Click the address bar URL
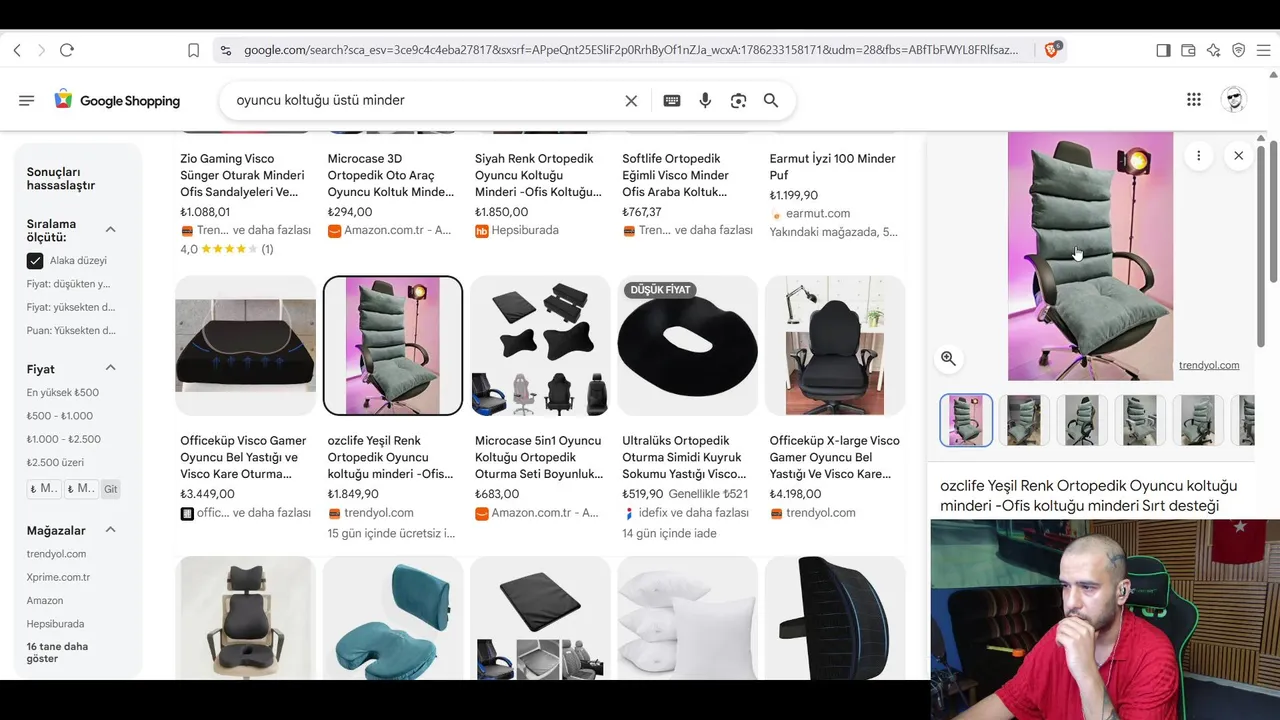The height and width of the screenshot is (720, 1280). coord(631,50)
